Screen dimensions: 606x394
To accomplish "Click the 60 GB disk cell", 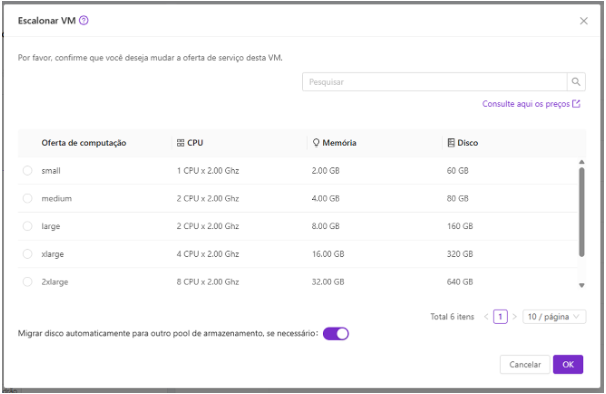I will click(458, 171).
